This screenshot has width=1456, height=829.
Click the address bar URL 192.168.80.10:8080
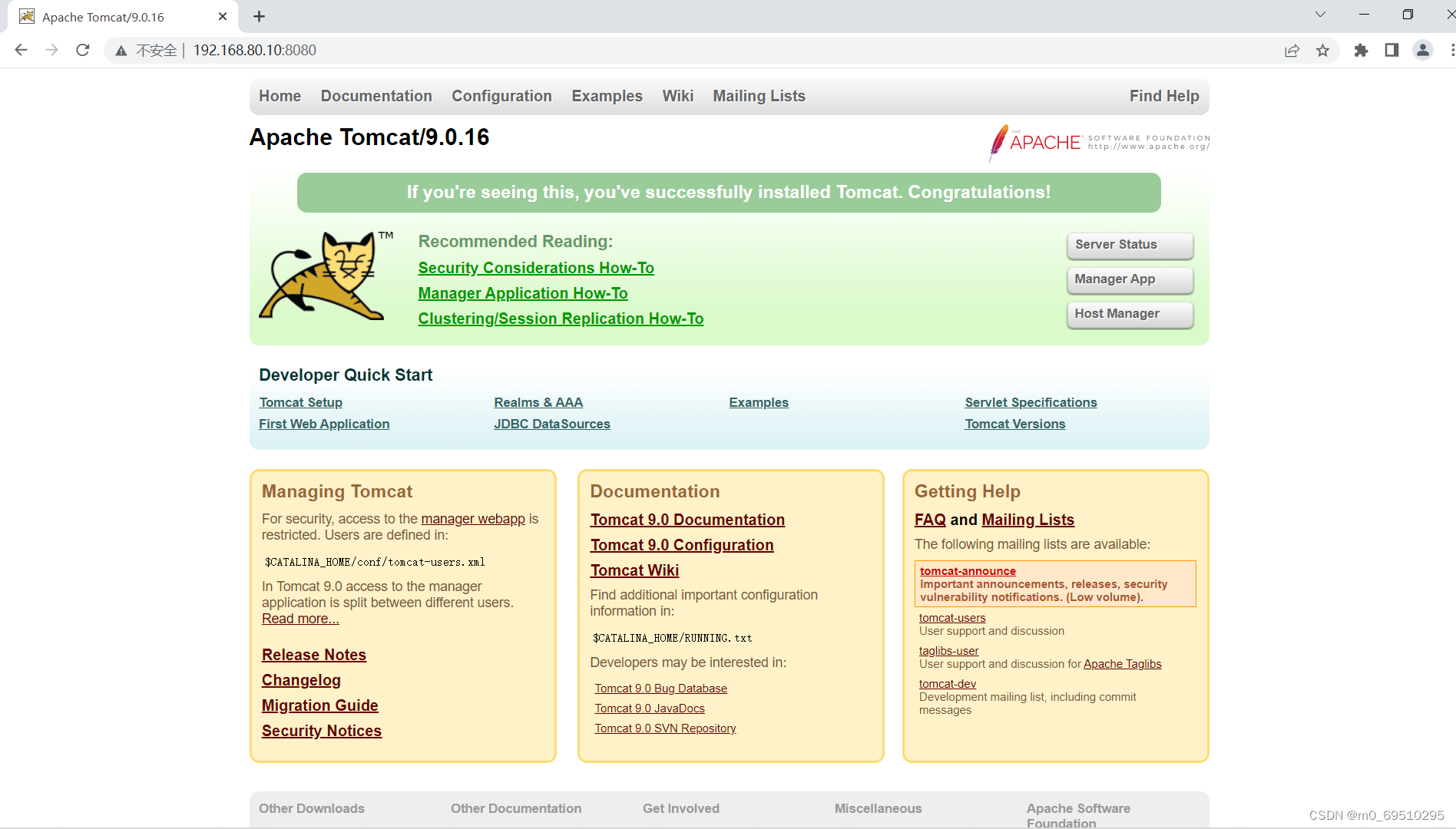pos(255,50)
